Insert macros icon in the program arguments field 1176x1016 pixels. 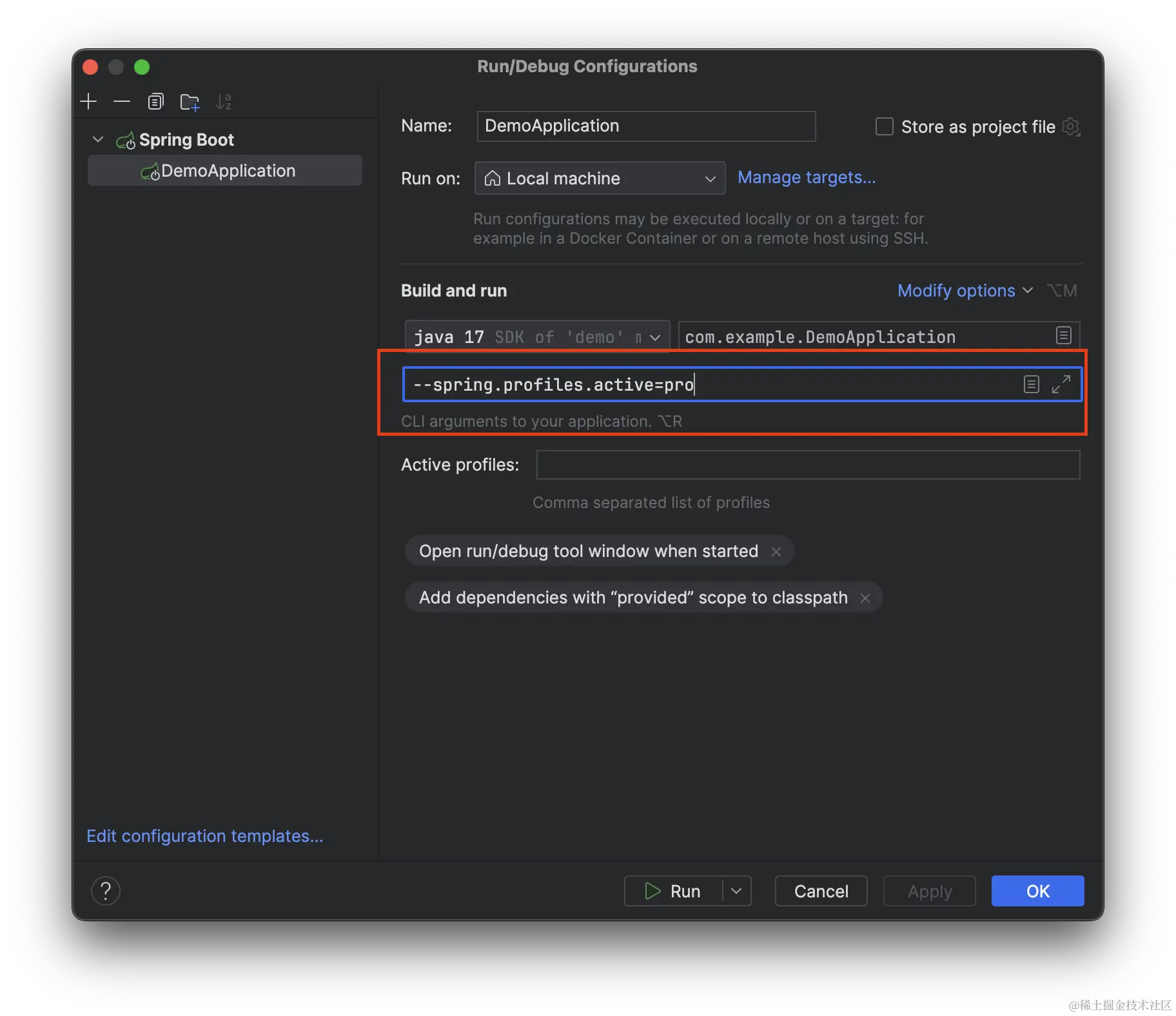point(1031,385)
